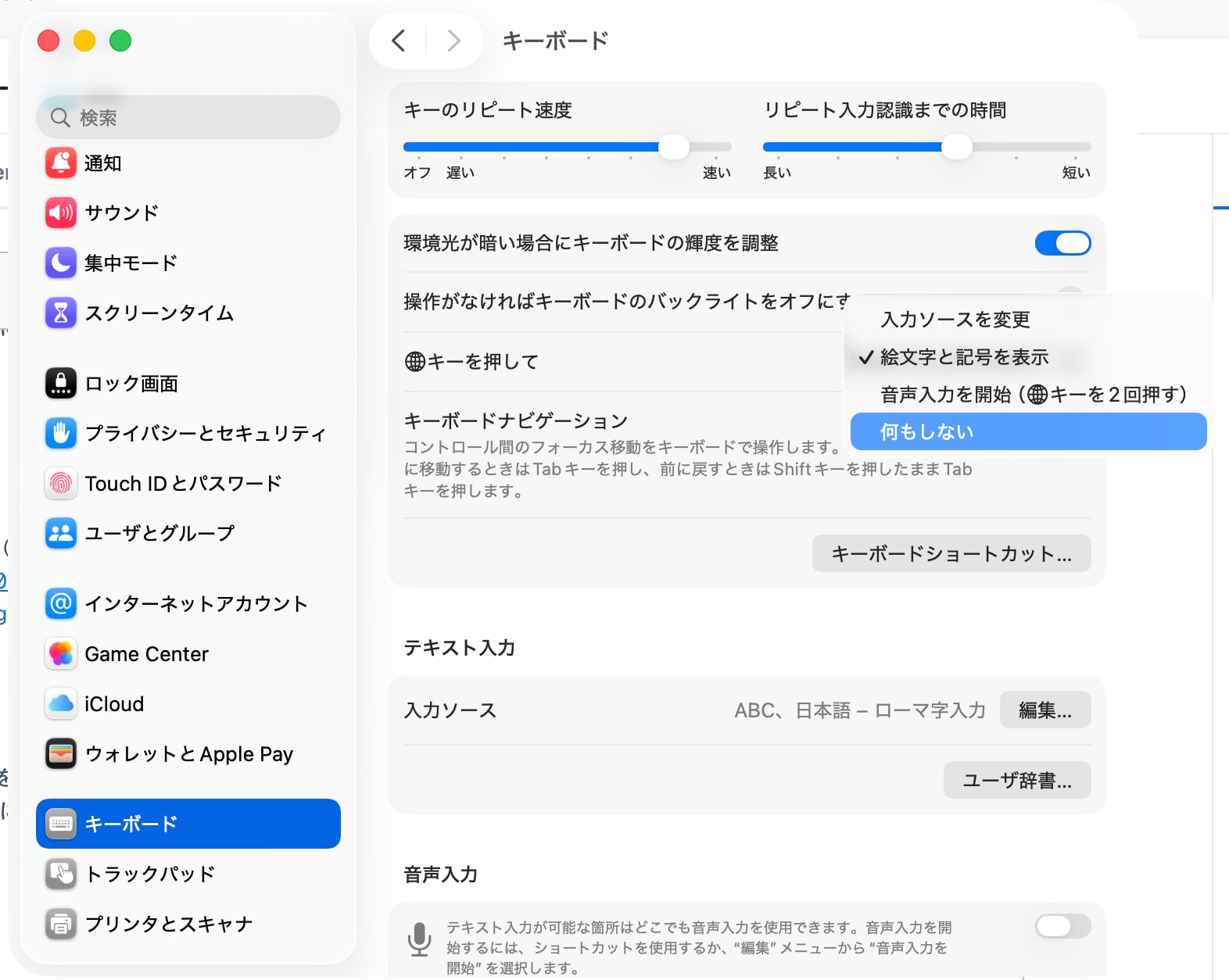The image size is (1229, 980).
Task: Click the Game Center icon
Action: [x=61, y=654]
